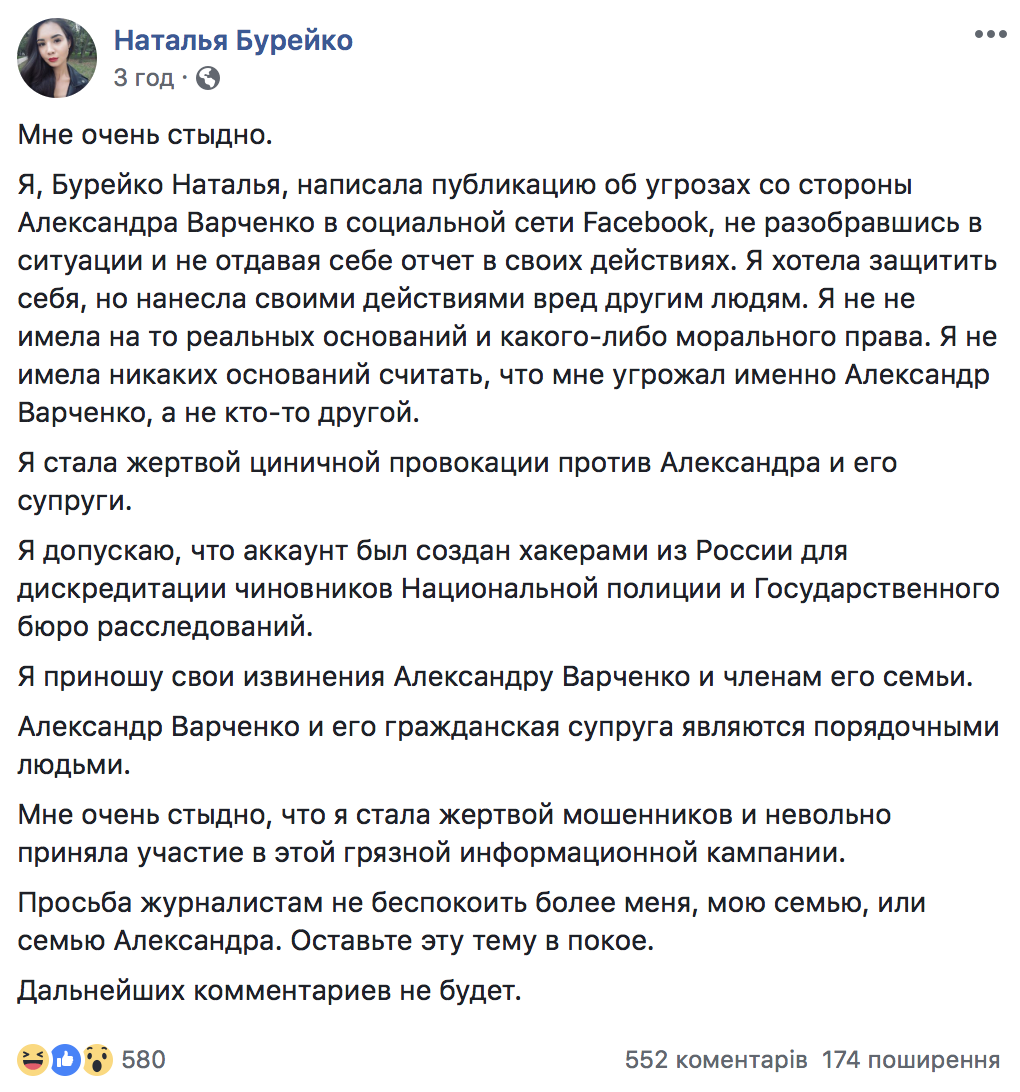
Task: Click the paragraph 'Я приношу свои извинения'
Action: click(495, 676)
